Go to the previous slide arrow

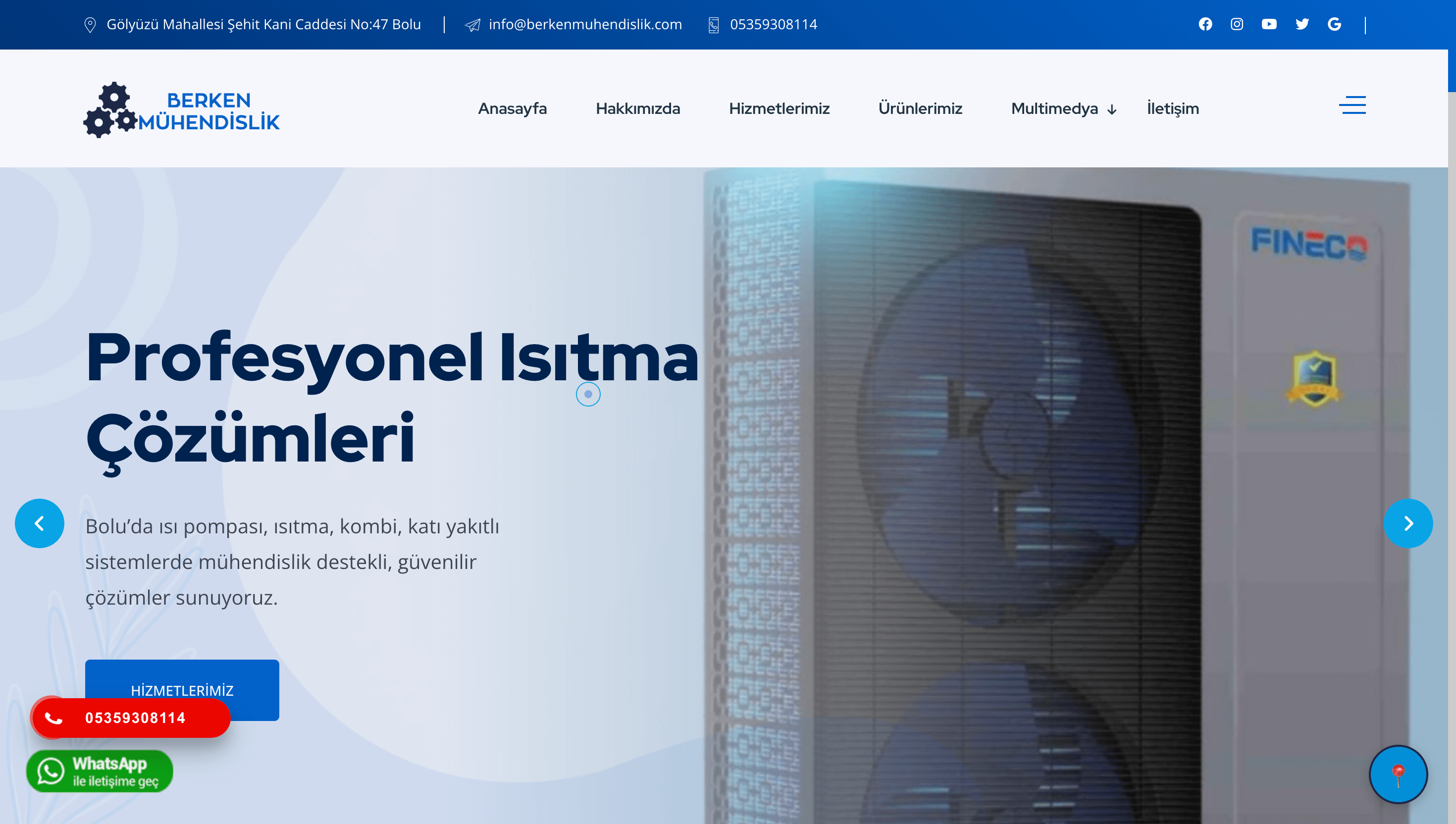click(40, 523)
